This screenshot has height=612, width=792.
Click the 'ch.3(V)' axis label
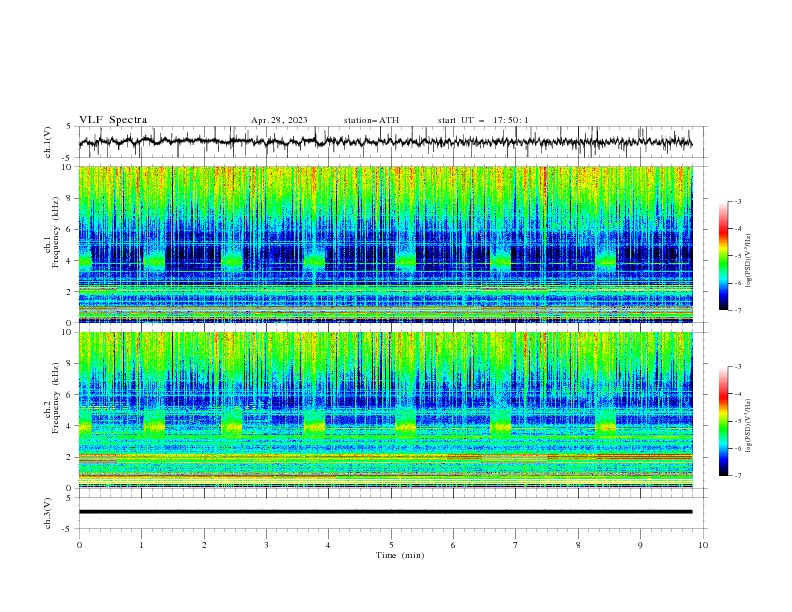coord(48,513)
